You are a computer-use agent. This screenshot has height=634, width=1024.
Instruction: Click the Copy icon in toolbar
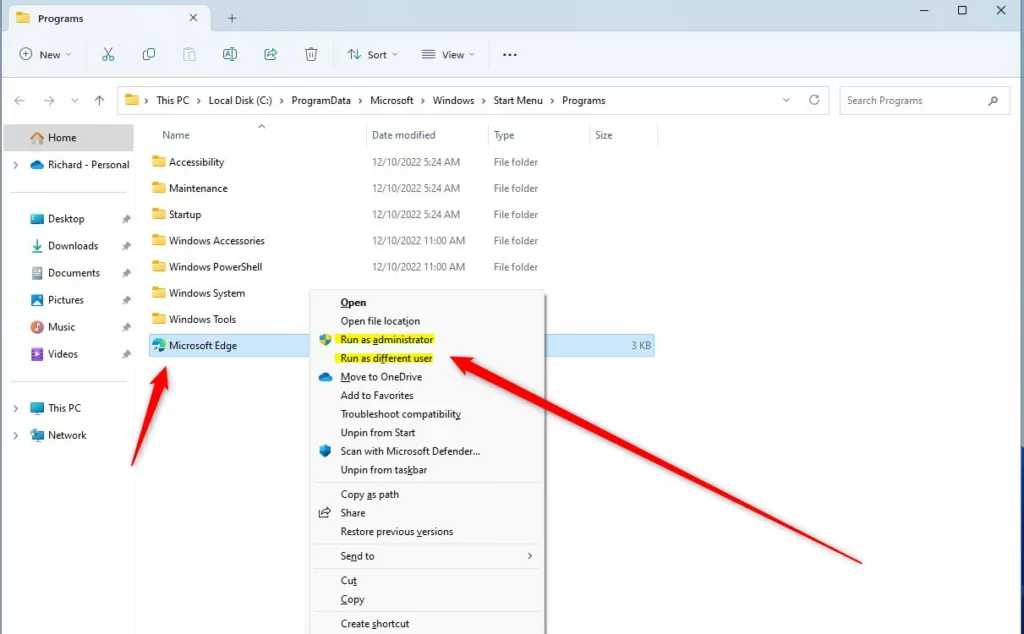click(149, 54)
